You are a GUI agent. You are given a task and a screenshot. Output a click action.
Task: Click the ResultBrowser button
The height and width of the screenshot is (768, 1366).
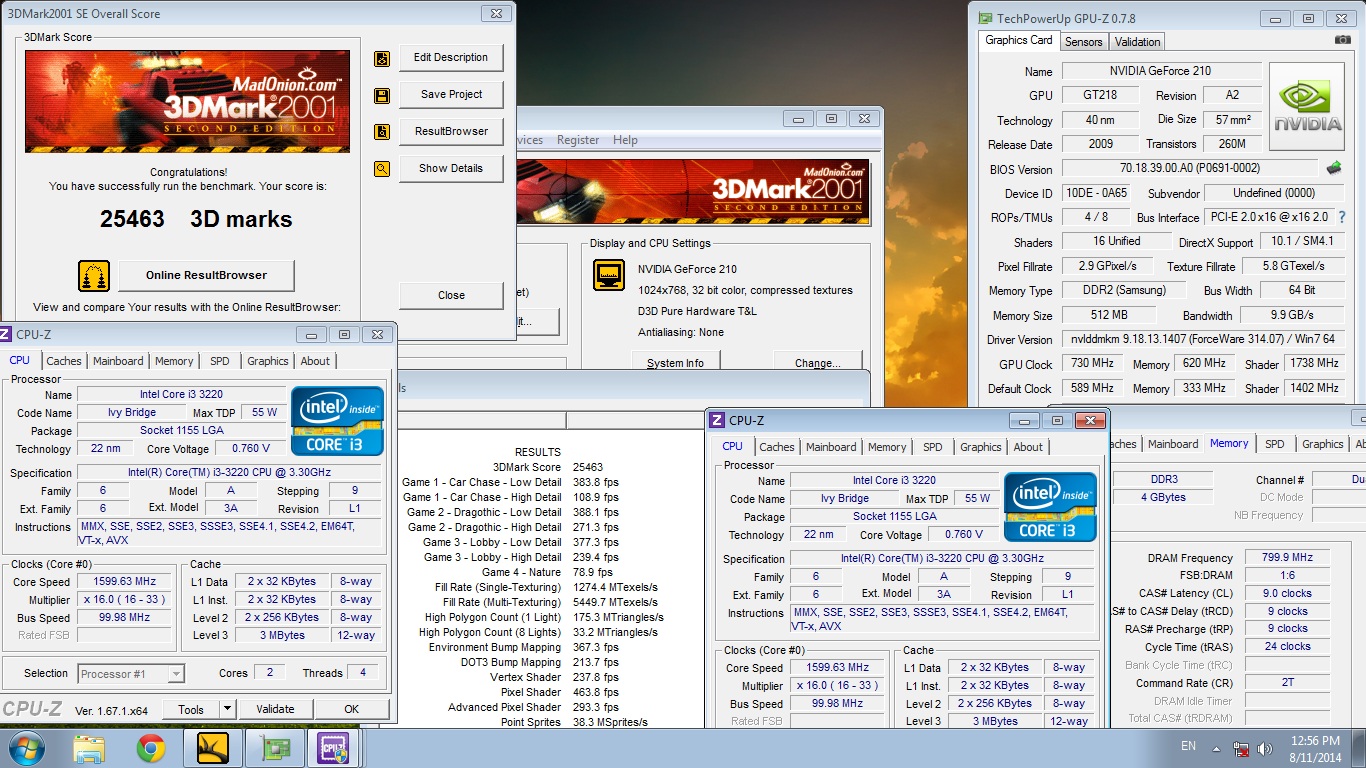click(x=451, y=131)
